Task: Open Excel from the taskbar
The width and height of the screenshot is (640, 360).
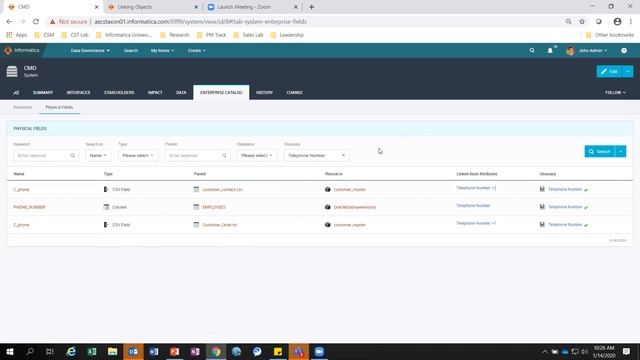Action: (92, 351)
